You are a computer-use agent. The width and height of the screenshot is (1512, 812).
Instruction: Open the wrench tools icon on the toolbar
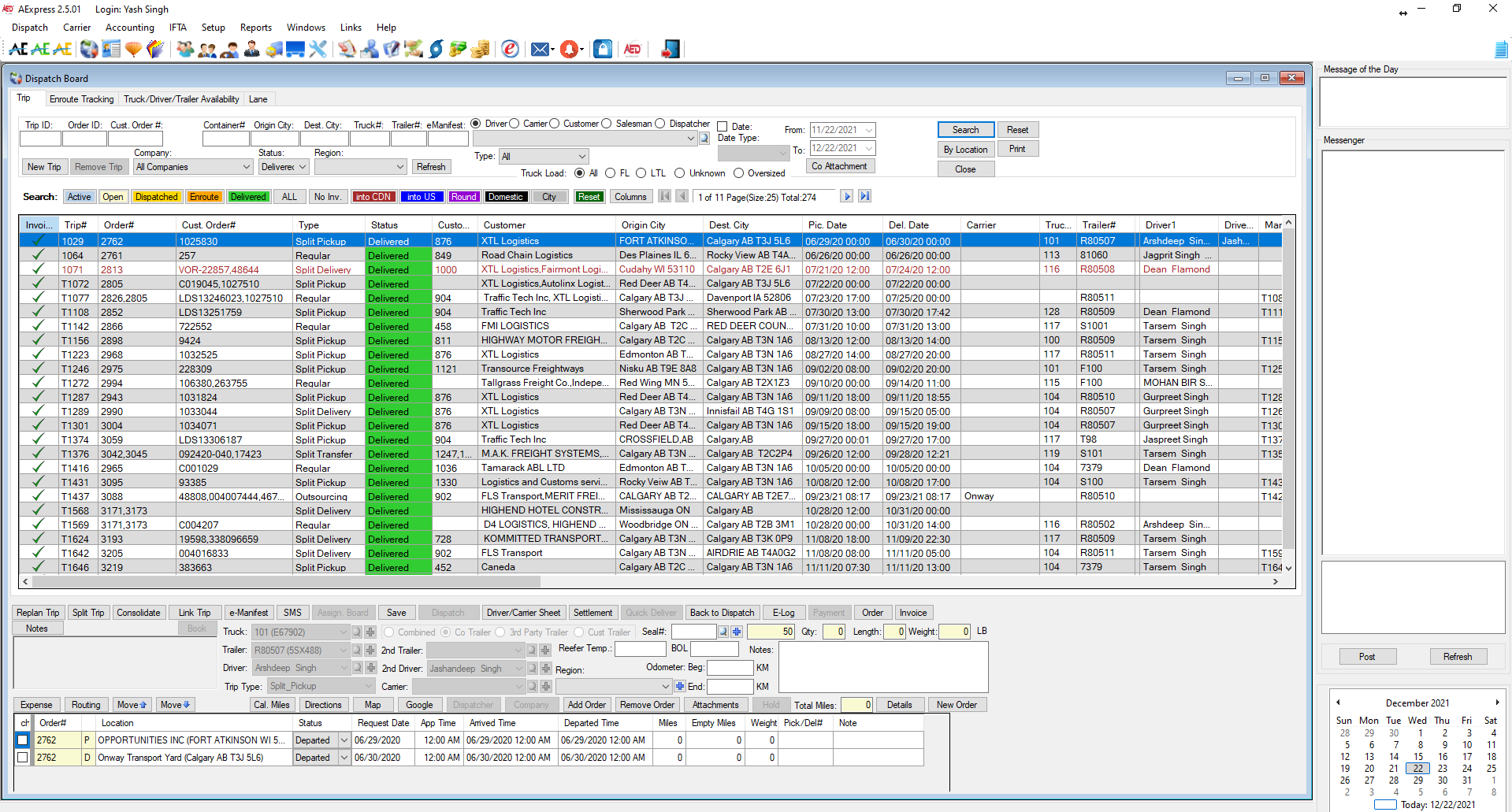click(x=318, y=49)
